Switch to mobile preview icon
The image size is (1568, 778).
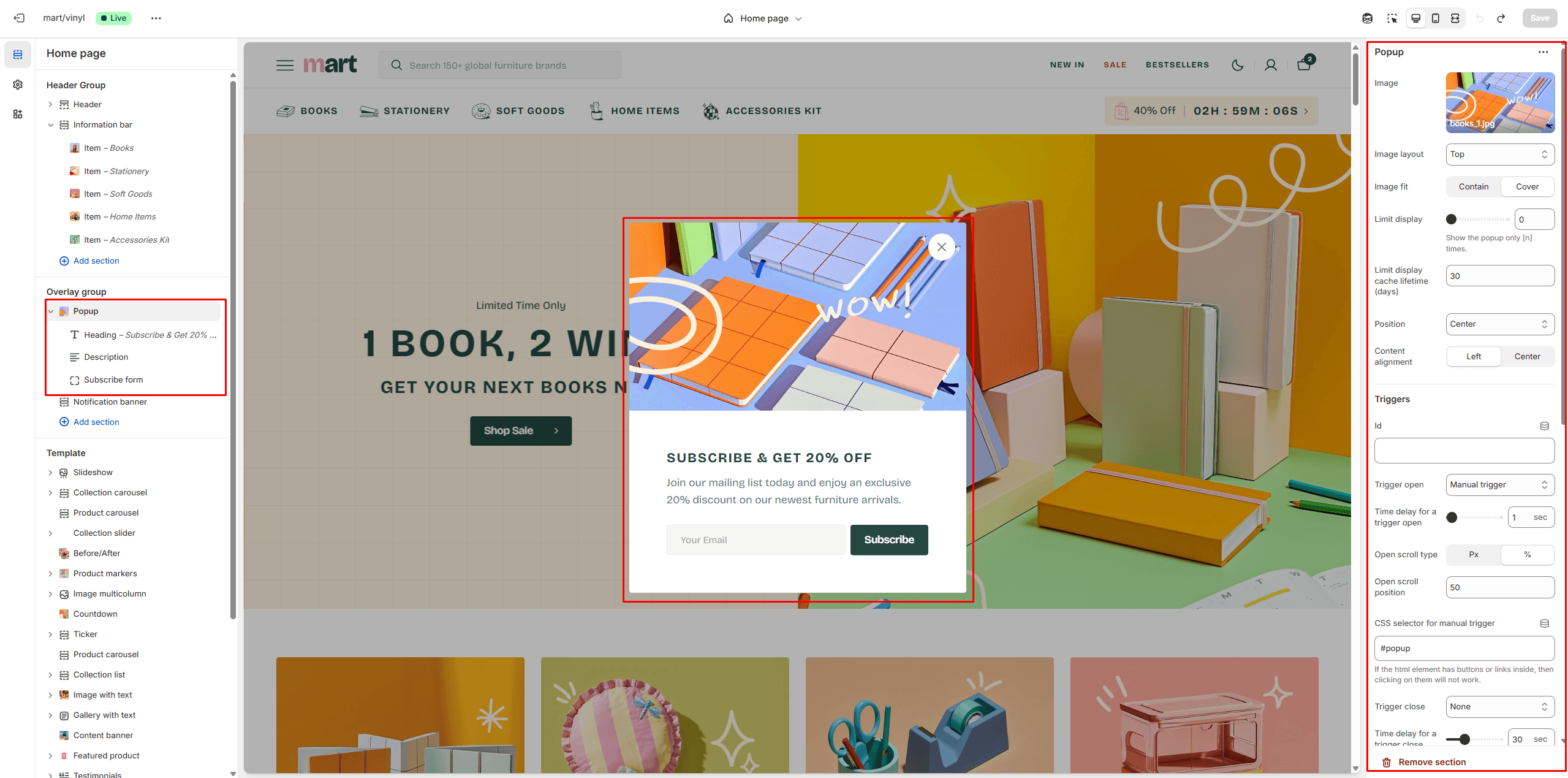pos(1435,18)
